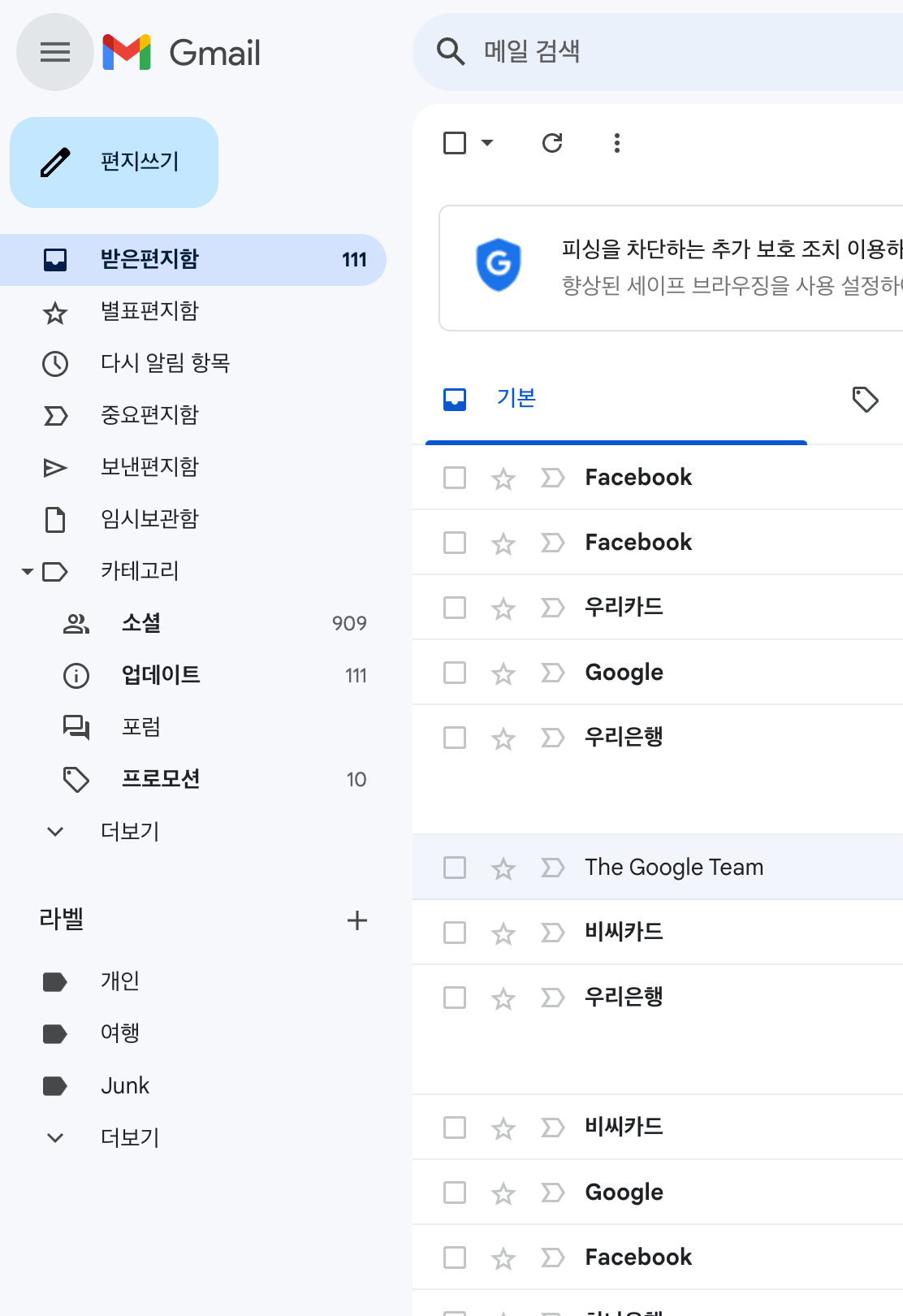Click the search magnifier icon
903x1316 pixels.
(451, 52)
